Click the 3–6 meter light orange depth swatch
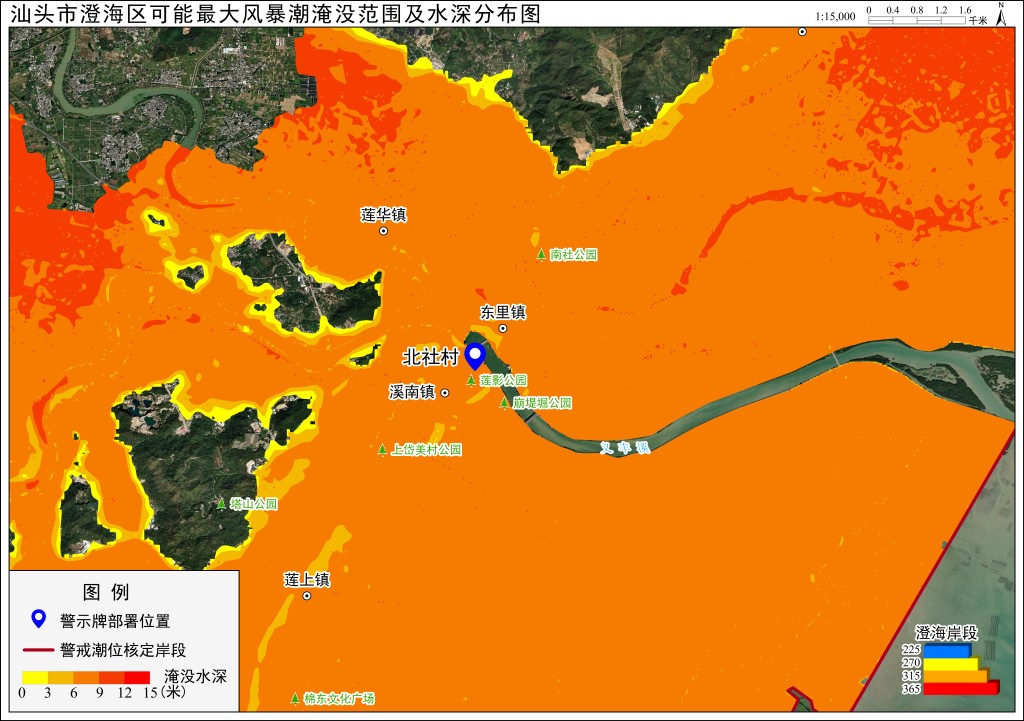1024x721 pixels. tap(60, 678)
